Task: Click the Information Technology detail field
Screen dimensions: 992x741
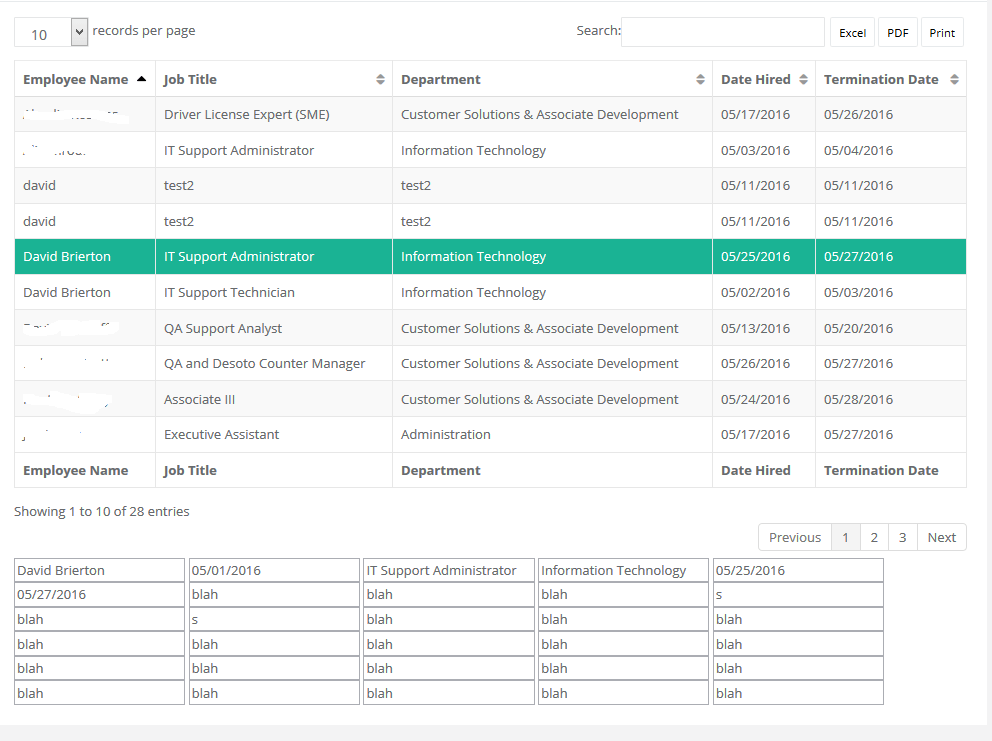Action: point(623,570)
